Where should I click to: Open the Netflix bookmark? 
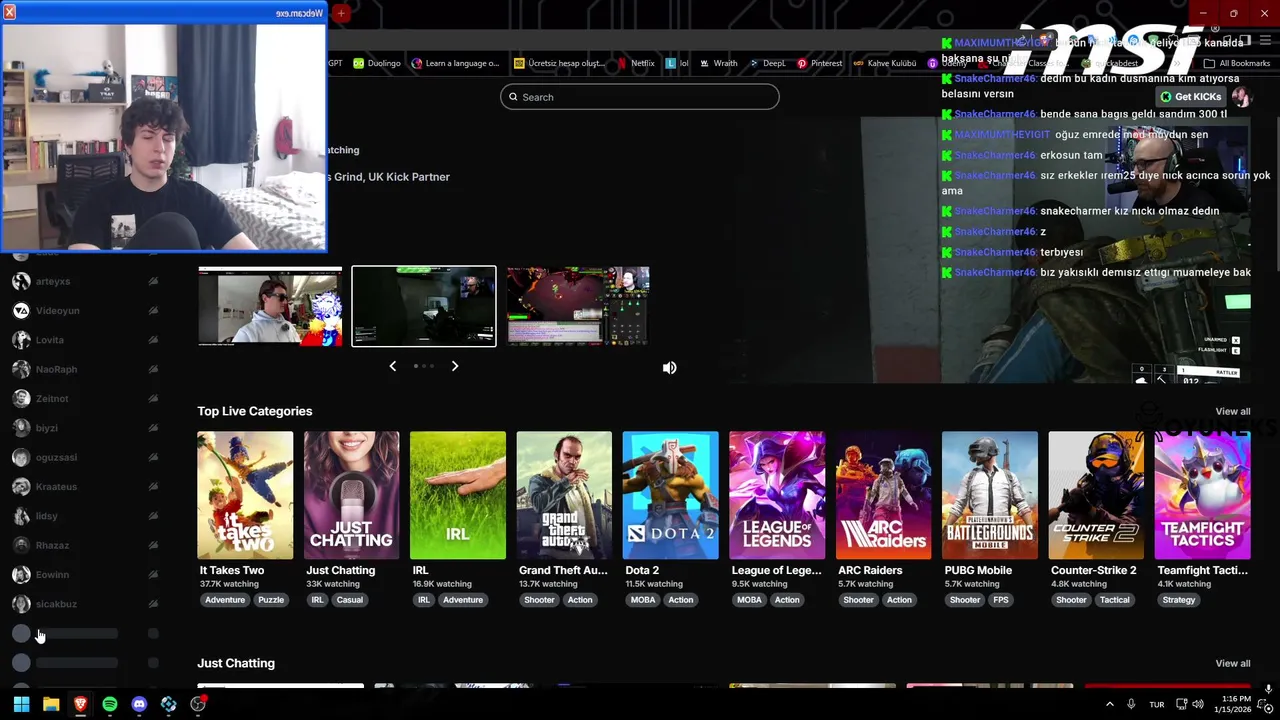(635, 63)
